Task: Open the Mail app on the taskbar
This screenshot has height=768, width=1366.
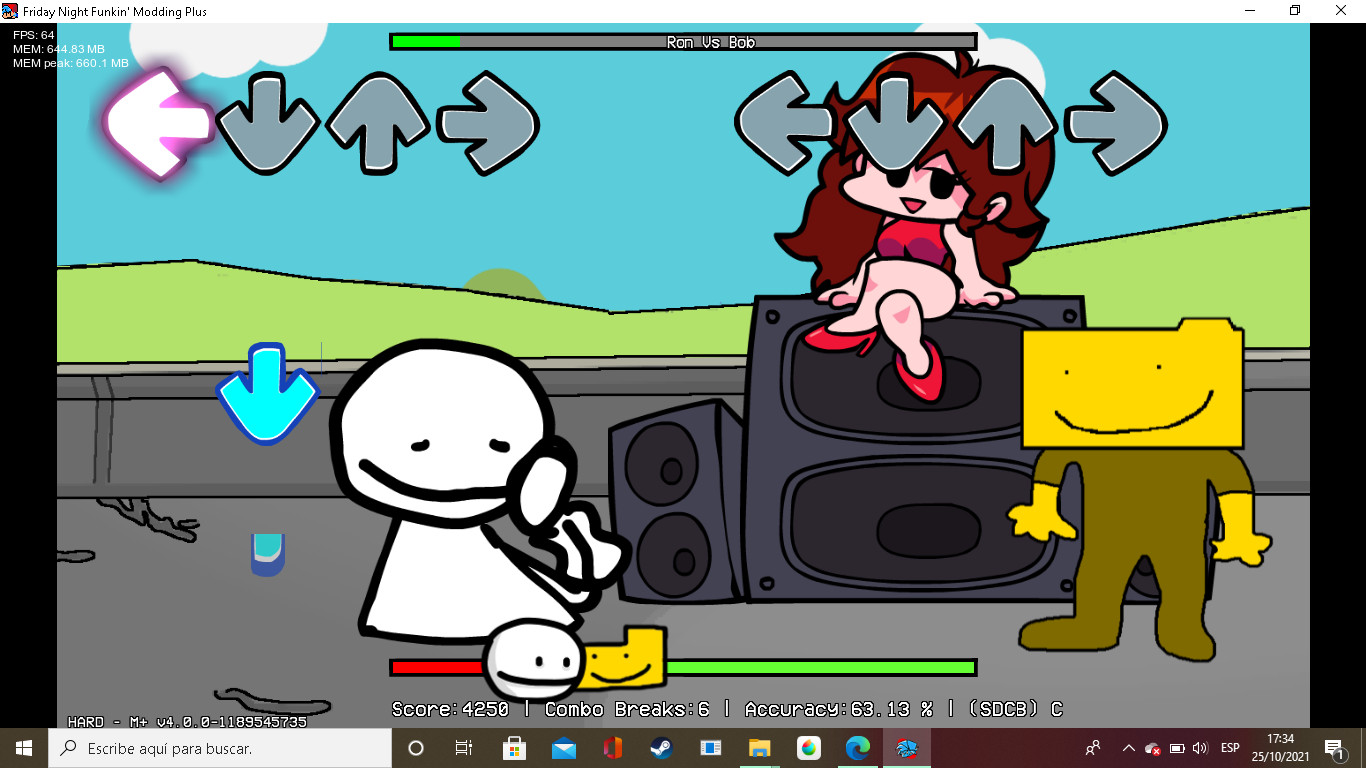Action: point(563,748)
